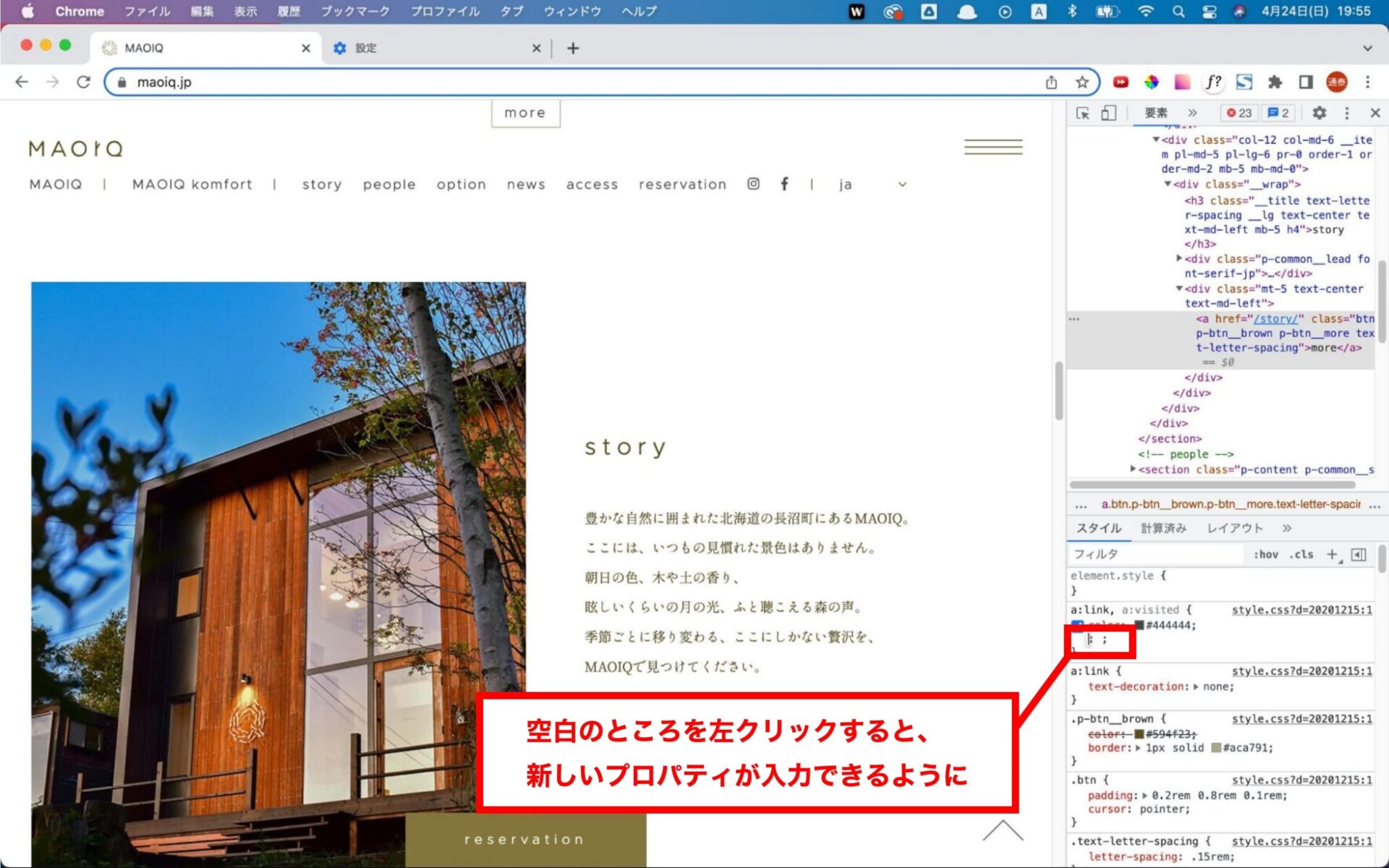1389x868 pixels.
Task: Reload the page
Action: pos(83,82)
